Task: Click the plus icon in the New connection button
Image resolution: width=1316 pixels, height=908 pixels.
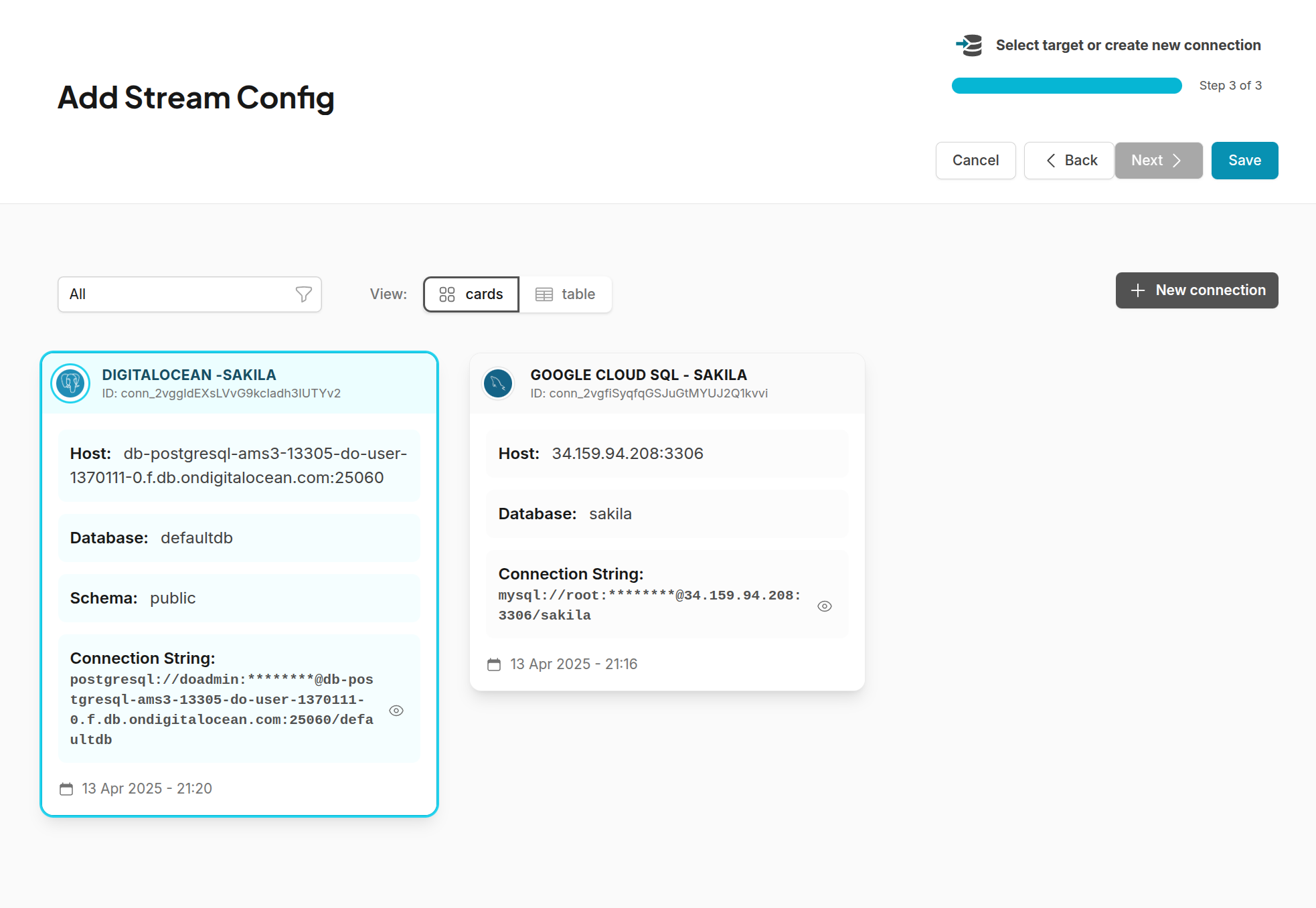Action: click(1137, 290)
